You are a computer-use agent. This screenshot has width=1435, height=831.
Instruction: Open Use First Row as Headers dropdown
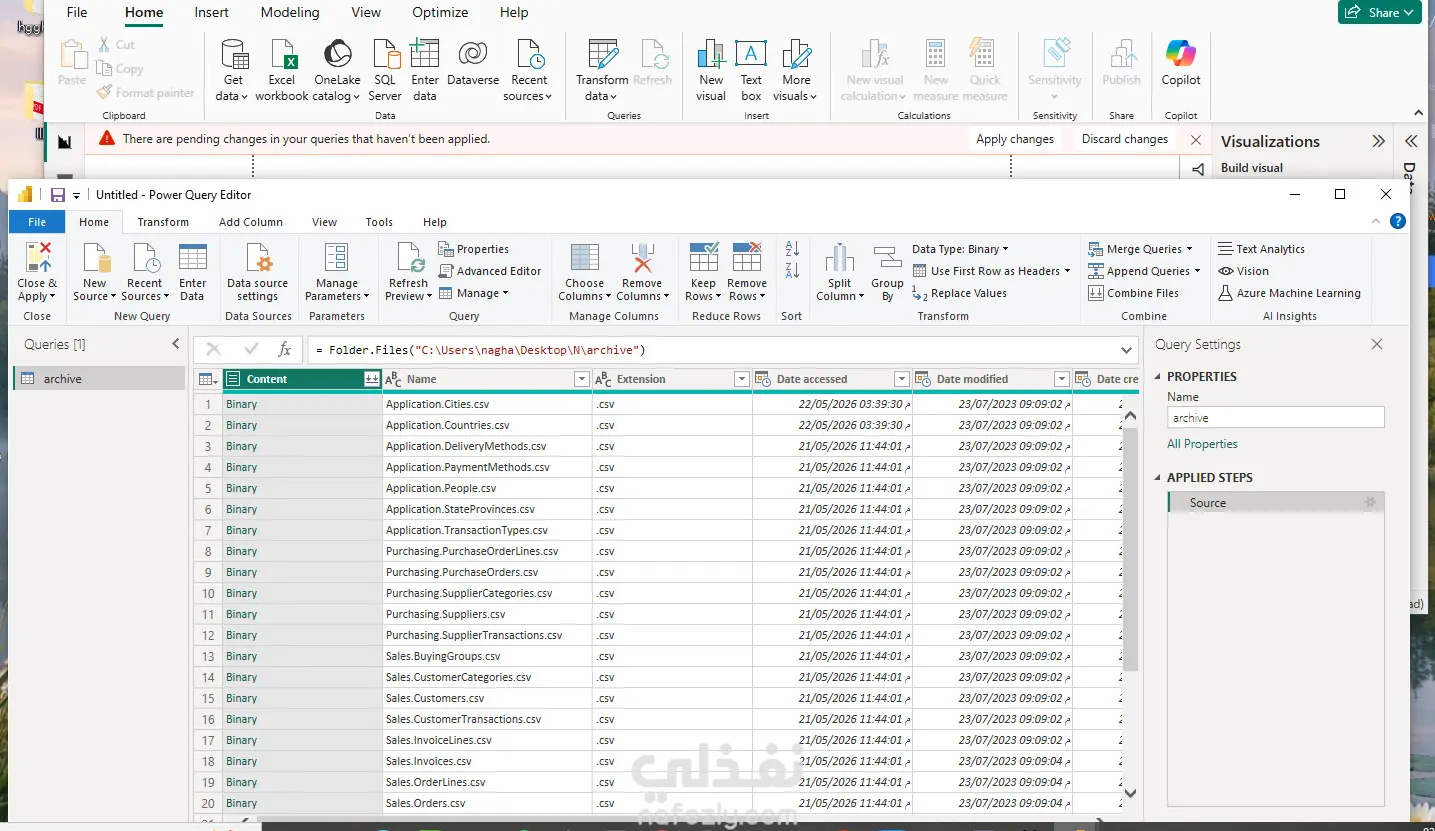[x=991, y=271]
